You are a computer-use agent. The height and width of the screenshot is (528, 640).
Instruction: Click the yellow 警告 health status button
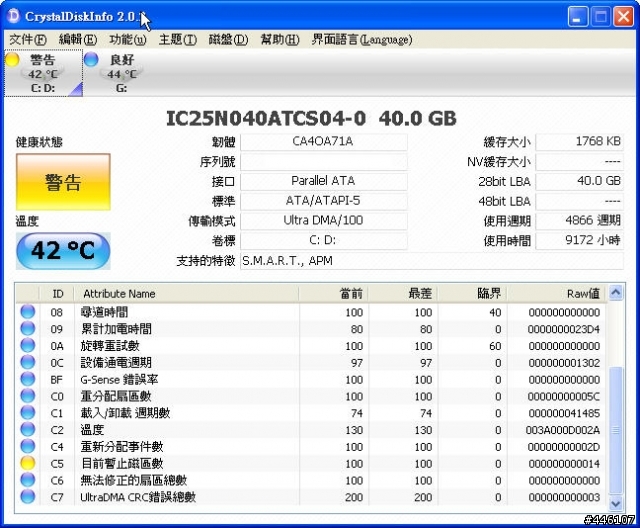(63, 182)
